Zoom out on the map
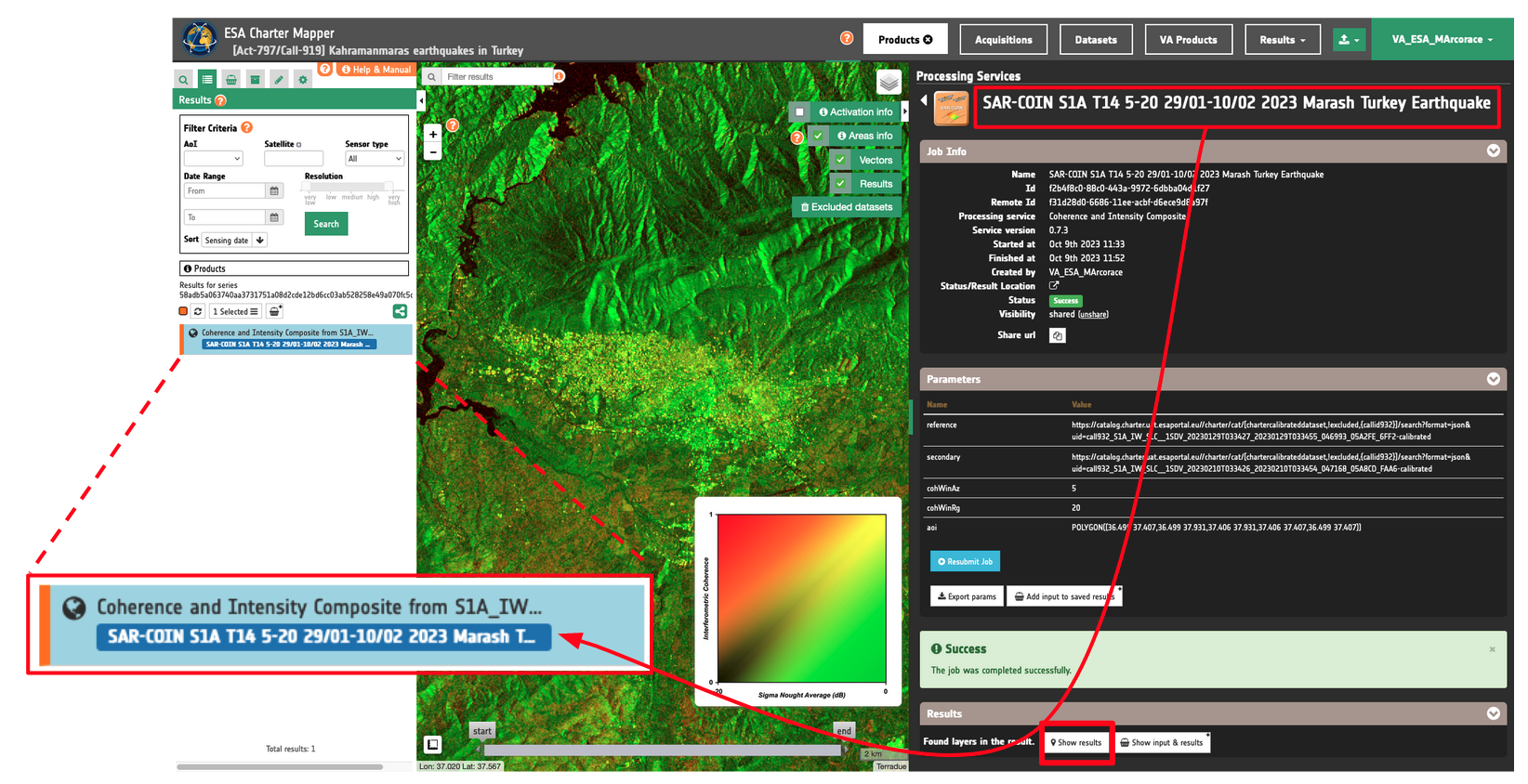1528x784 pixels. tap(433, 151)
